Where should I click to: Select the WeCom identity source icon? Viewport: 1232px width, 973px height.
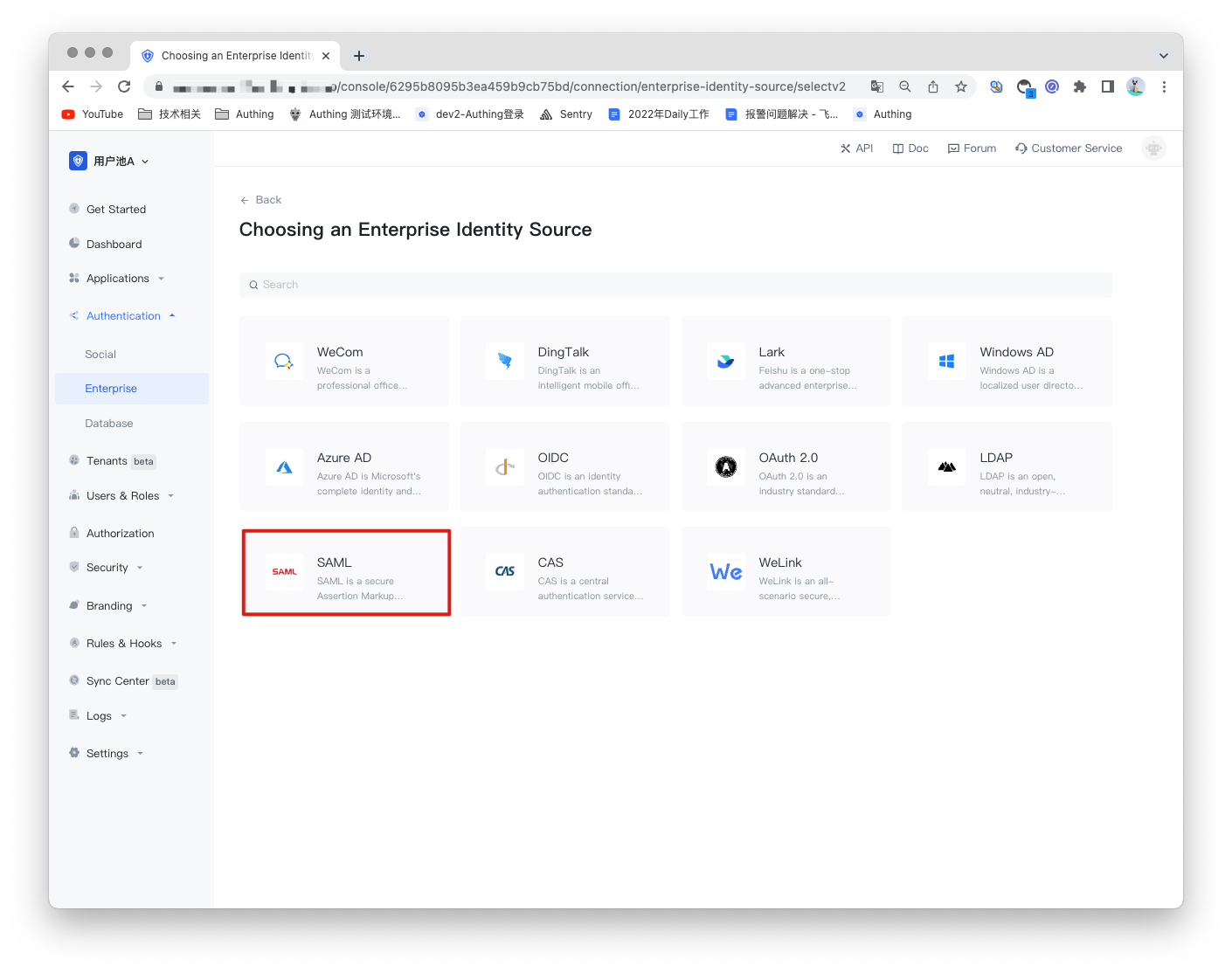(x=284, y=361)
